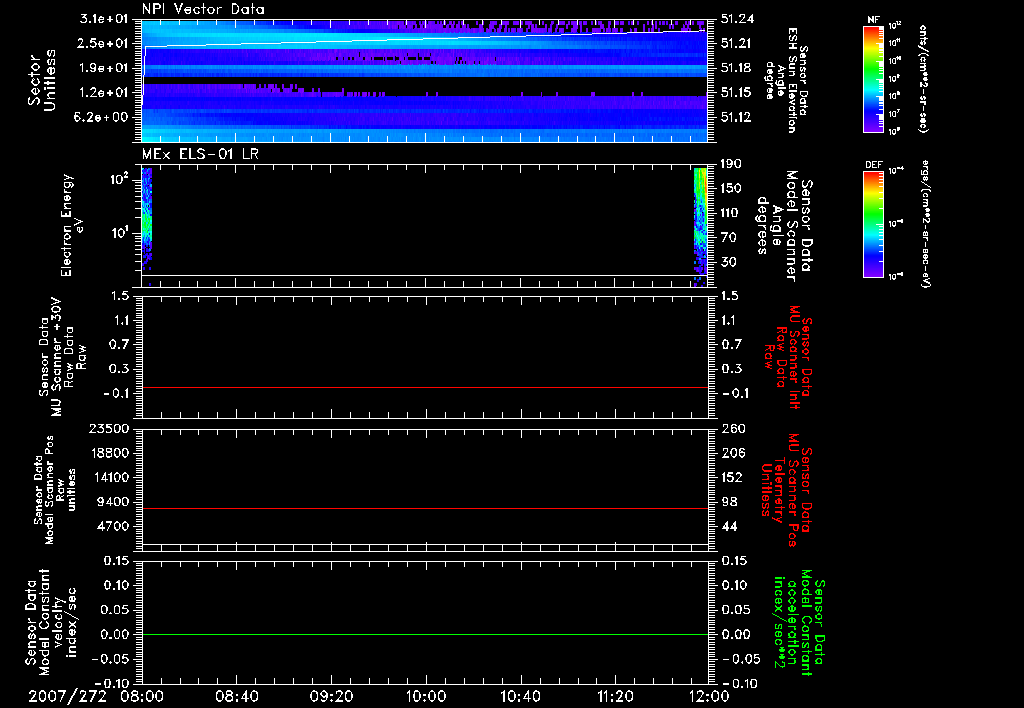This screenshot has width=1024, height=708.
Task: Click the "2007/272" date label
Action: coord(67,696)
